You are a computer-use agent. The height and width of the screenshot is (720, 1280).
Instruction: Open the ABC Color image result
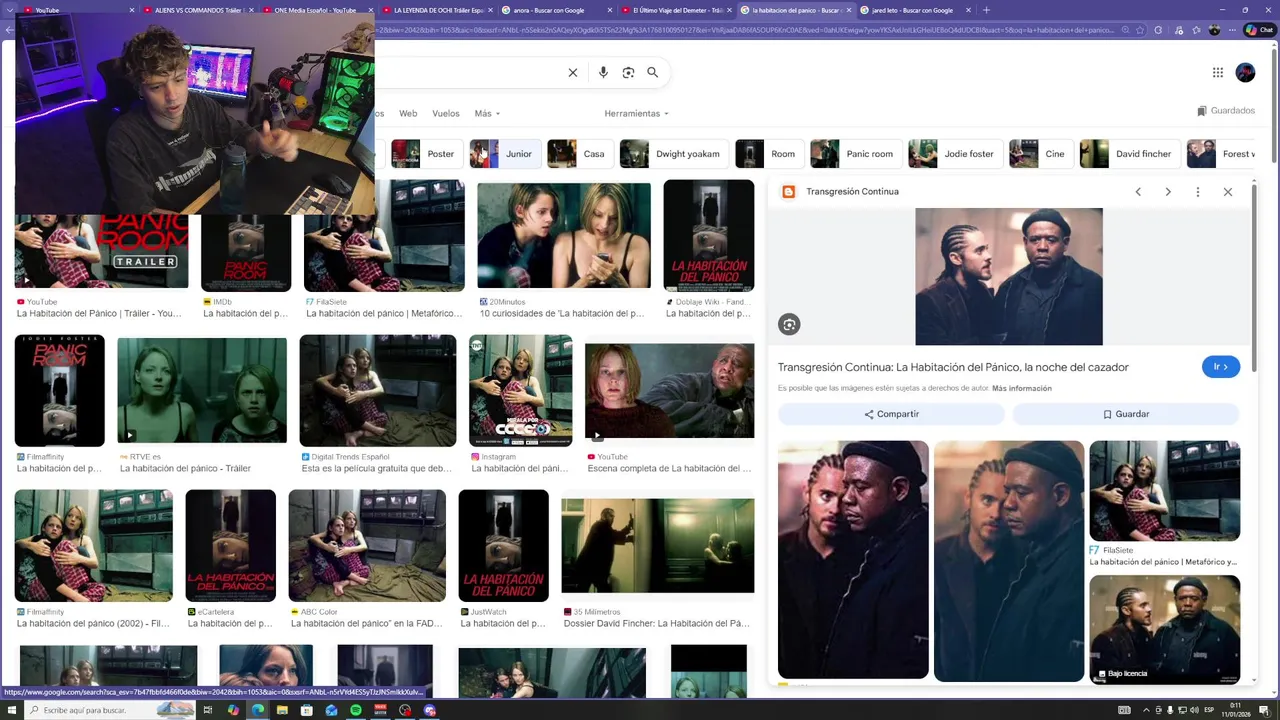[x=367, y=545]
